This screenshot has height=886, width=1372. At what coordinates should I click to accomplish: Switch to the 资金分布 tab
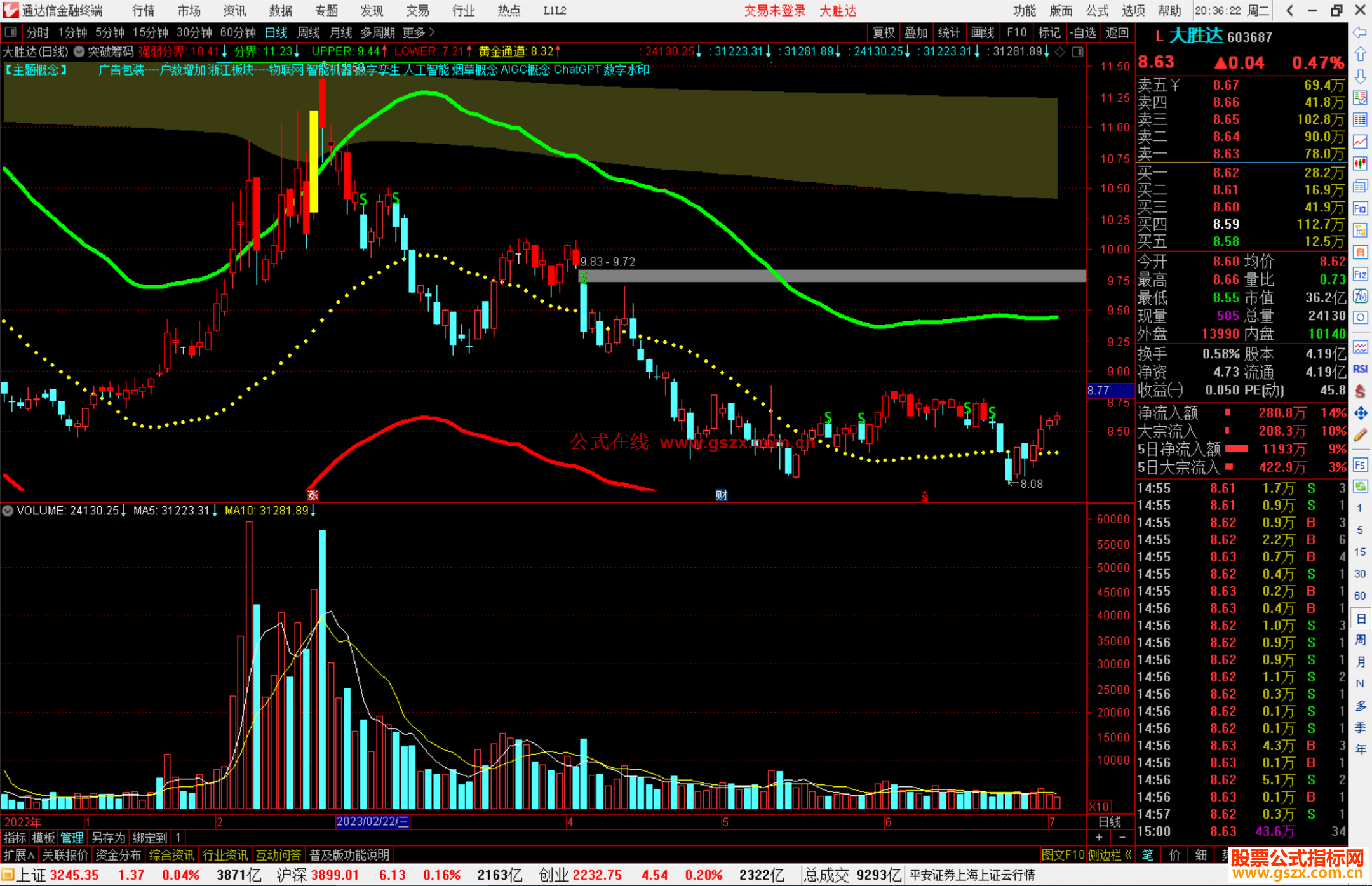[x=118, y=855]
